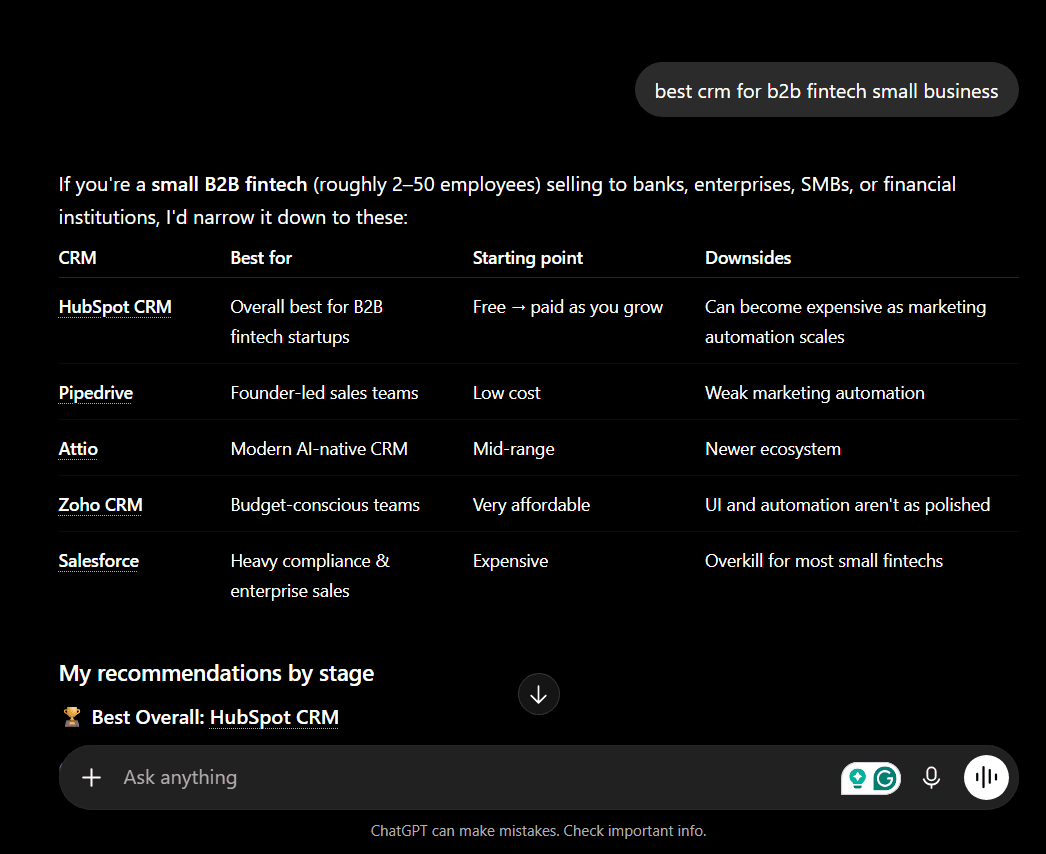Click the 'My recommendations by stage' heading

pos(216,673)
